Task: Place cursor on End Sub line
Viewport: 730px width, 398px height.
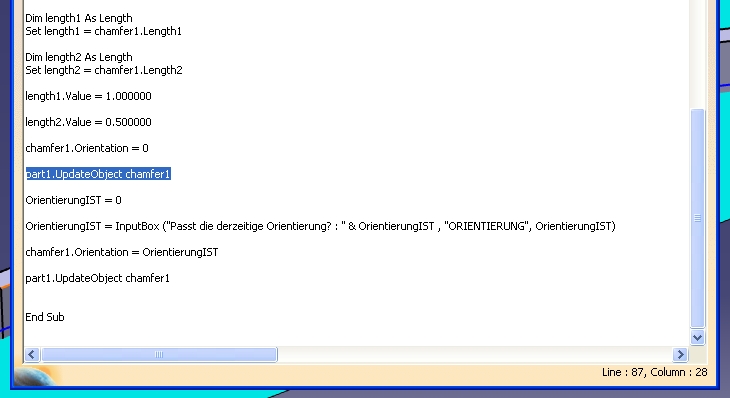Action: point(45,317)
